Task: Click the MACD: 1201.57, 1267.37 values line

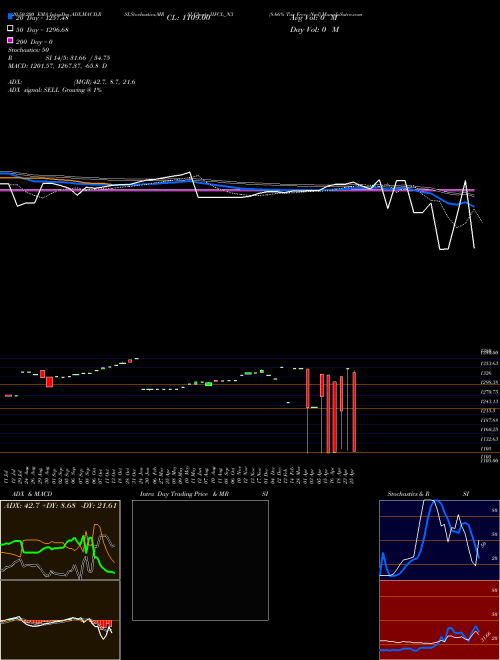Action: (57, 66)
